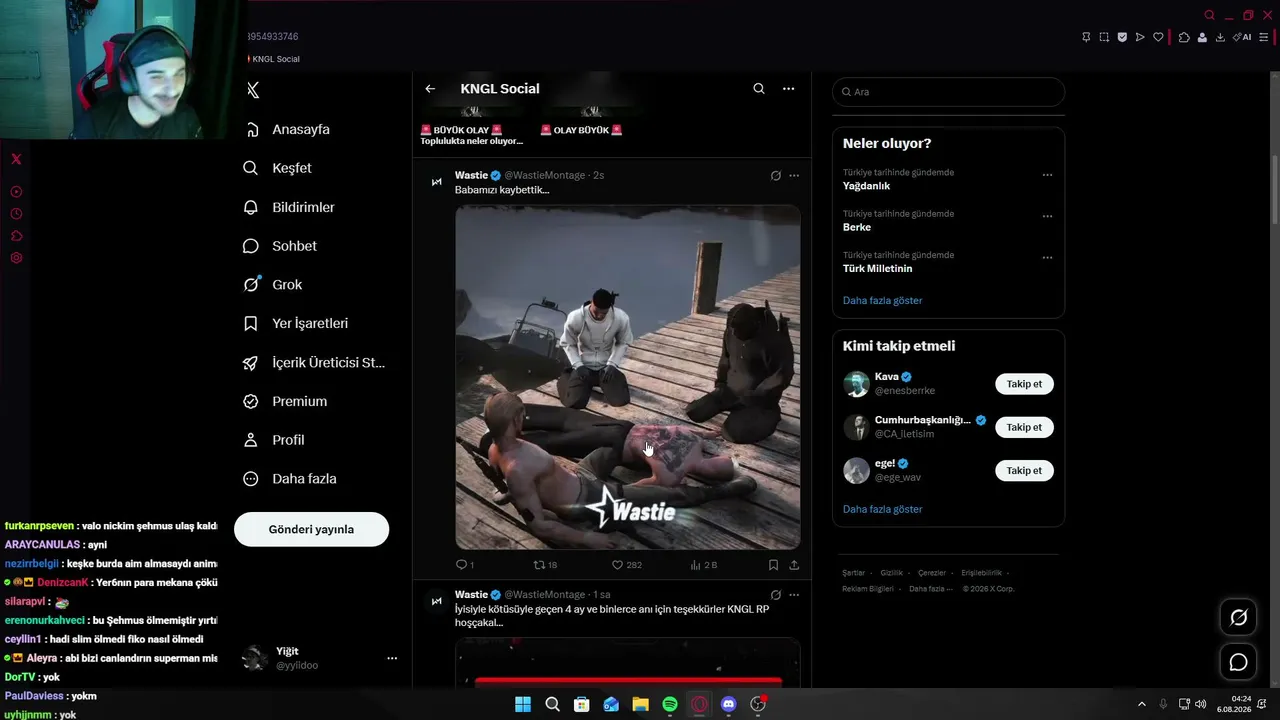The height and width of the screenshot is (720, 1280).
Task: Open the browser AI assistant button
Action: 1242,38
